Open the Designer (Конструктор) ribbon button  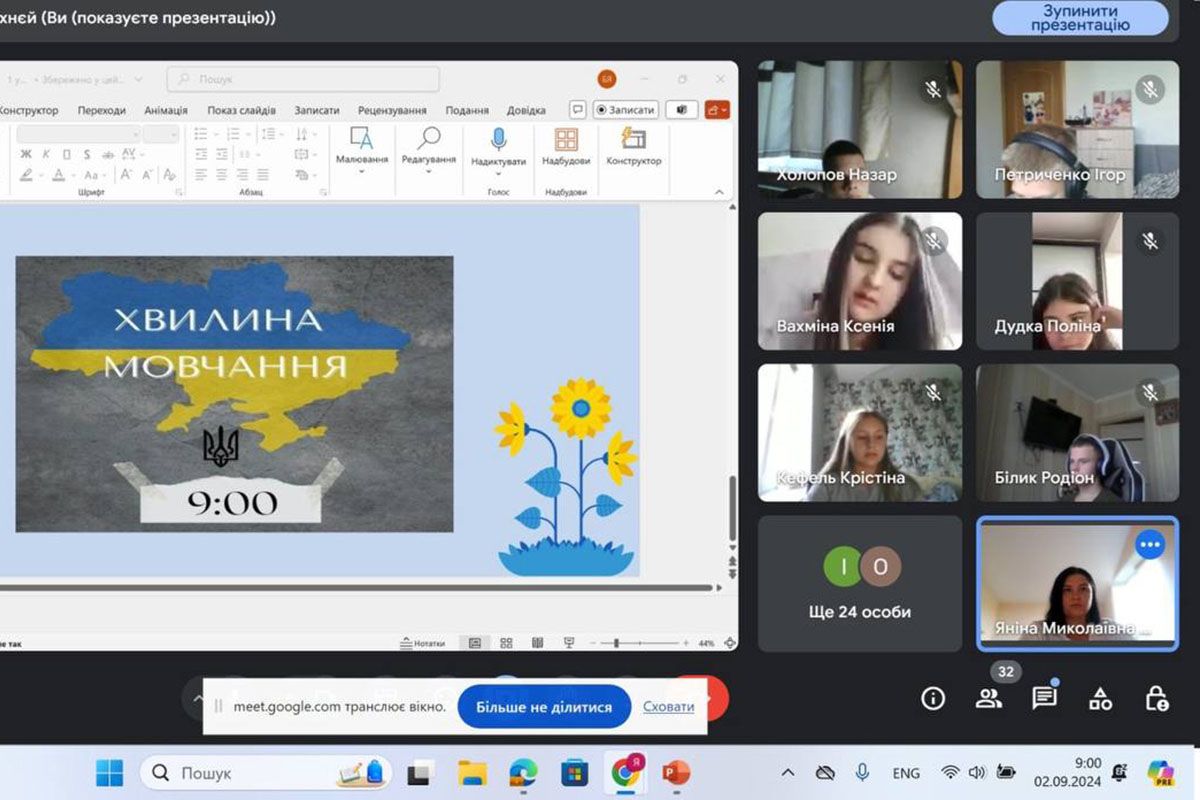click(x=633, y=147)
